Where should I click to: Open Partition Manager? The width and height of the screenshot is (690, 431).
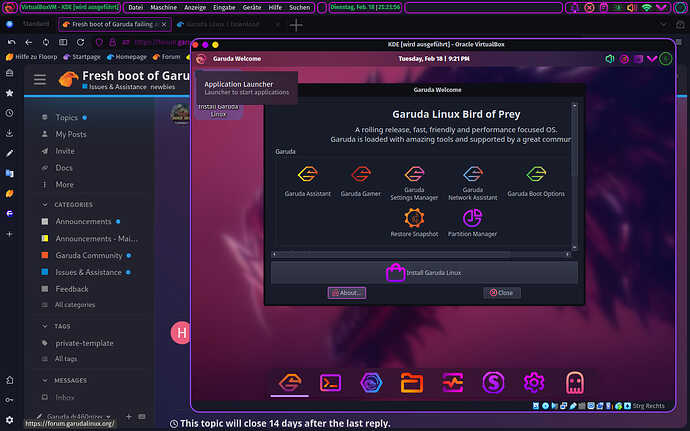tap(472, 223)
